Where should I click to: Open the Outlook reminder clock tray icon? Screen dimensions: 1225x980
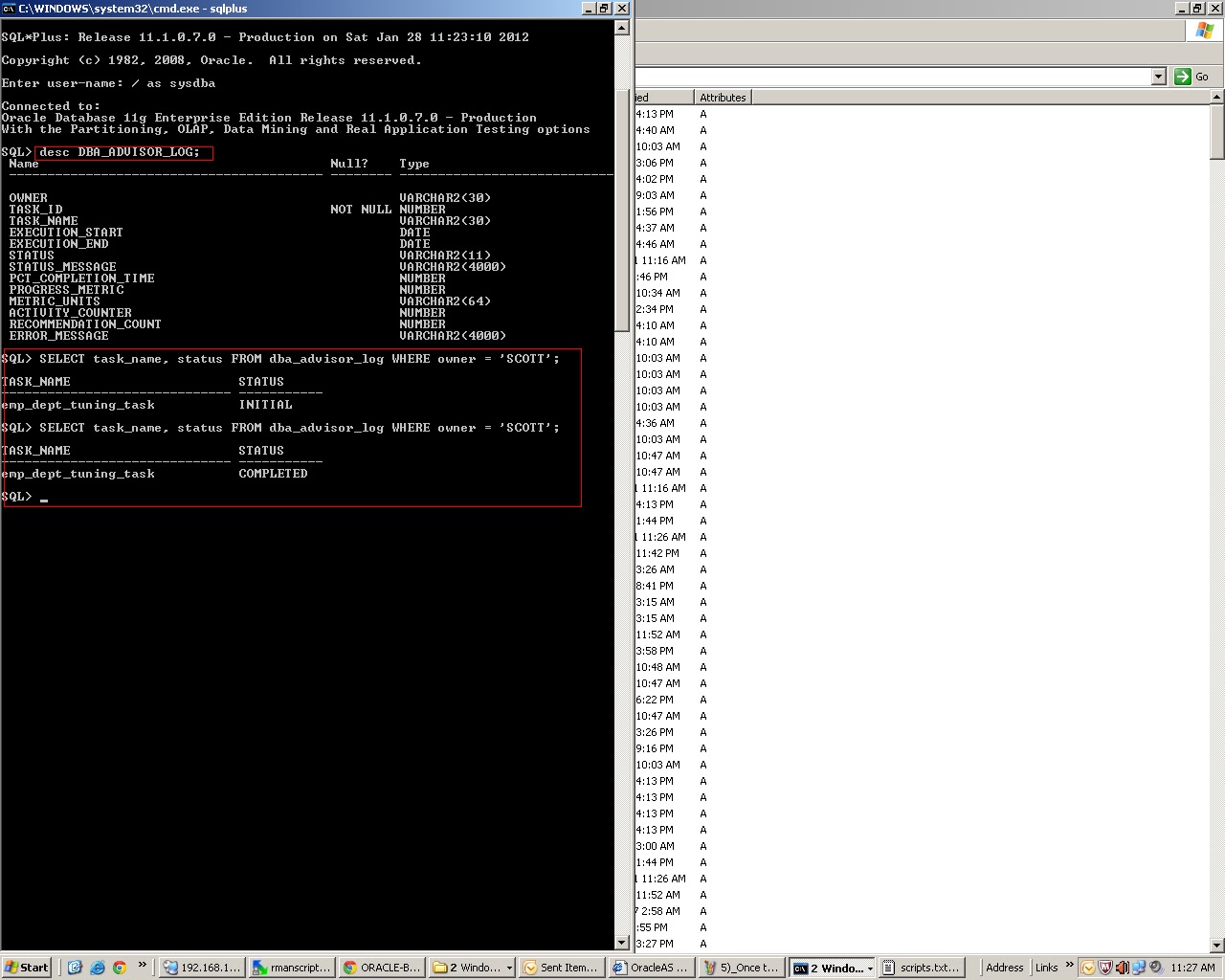[1088, 968]
